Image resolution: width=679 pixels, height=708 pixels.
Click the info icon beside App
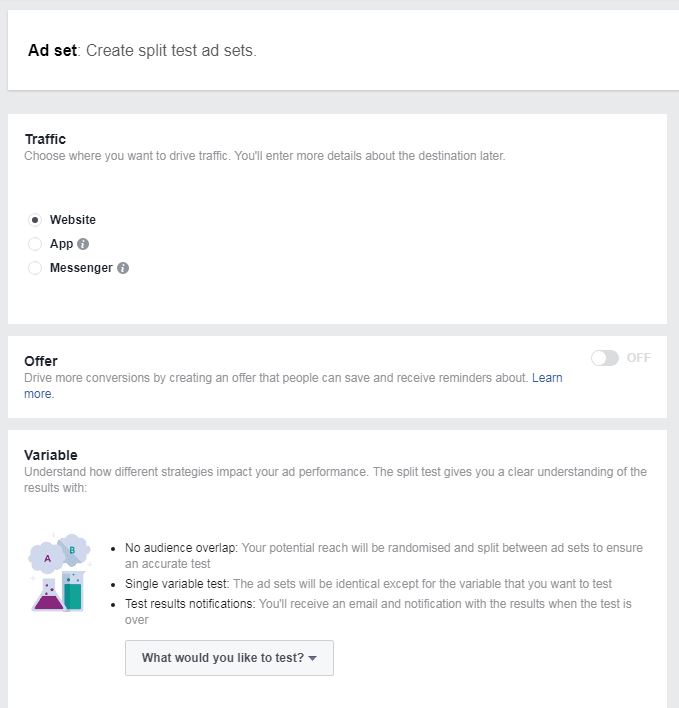tap(83, 244)
